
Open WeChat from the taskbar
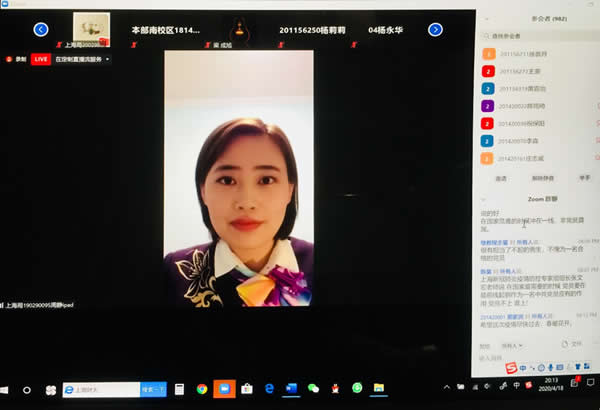313,388
